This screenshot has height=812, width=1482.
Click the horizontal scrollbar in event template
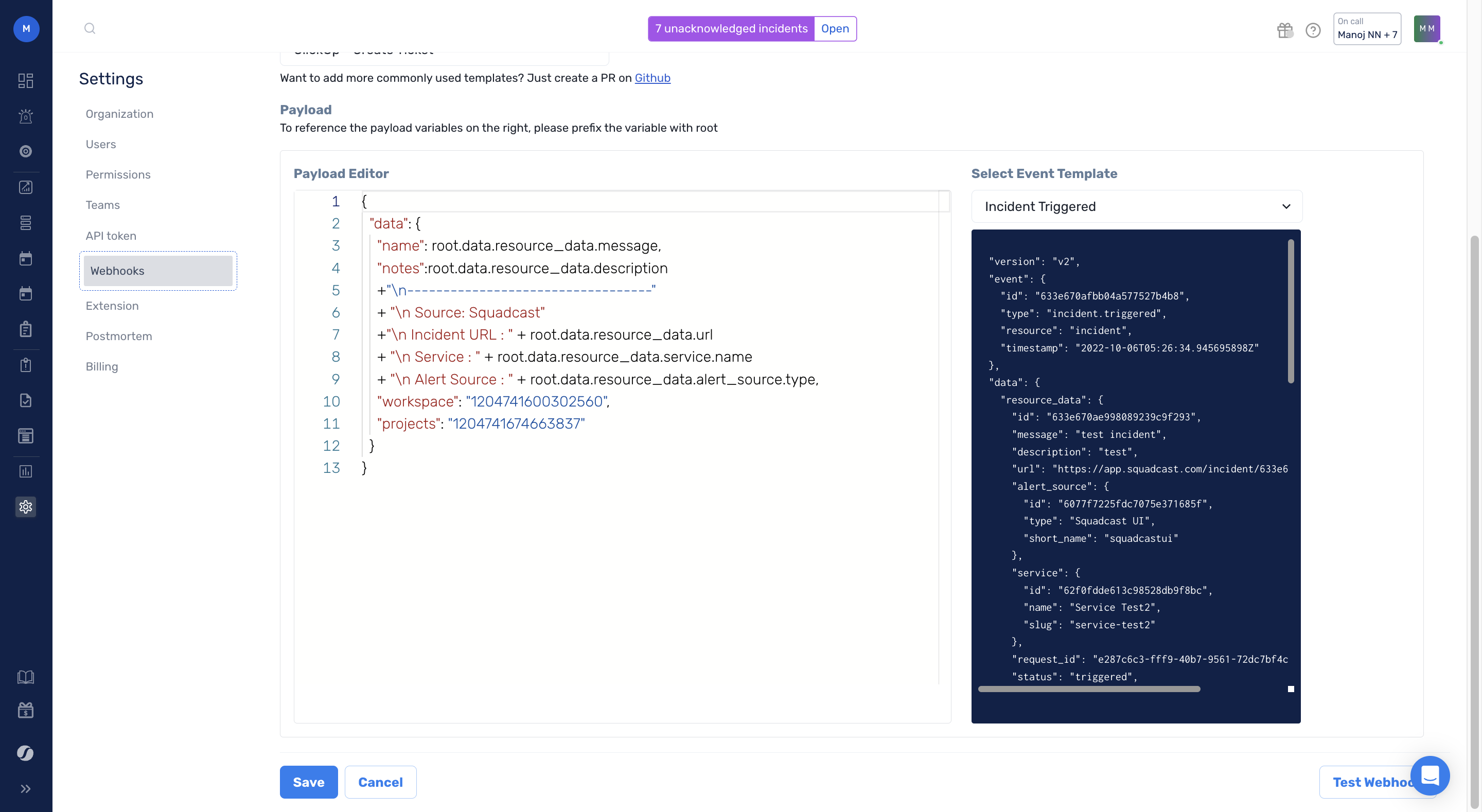(x=1088, y=689)
